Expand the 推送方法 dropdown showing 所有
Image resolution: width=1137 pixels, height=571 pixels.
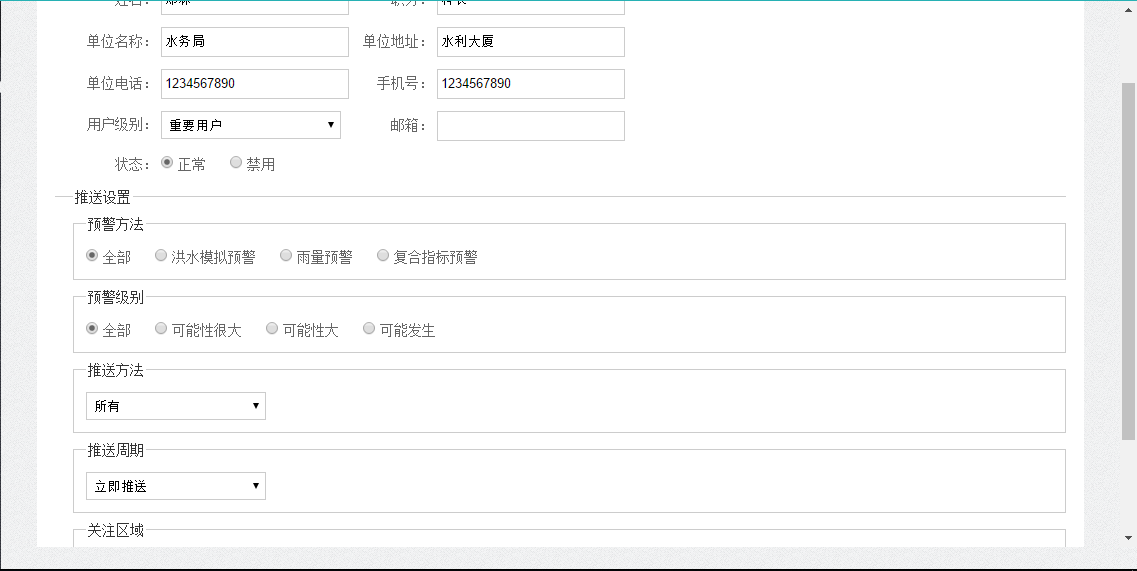(175, 406)
